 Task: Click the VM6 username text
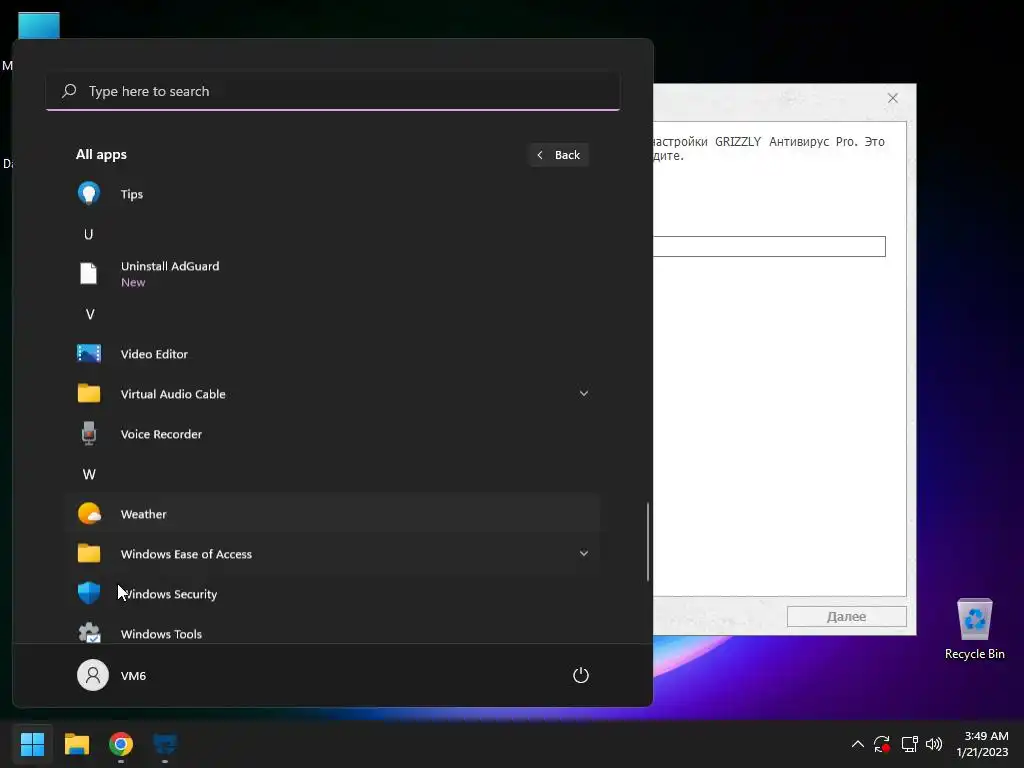[133, 676]
